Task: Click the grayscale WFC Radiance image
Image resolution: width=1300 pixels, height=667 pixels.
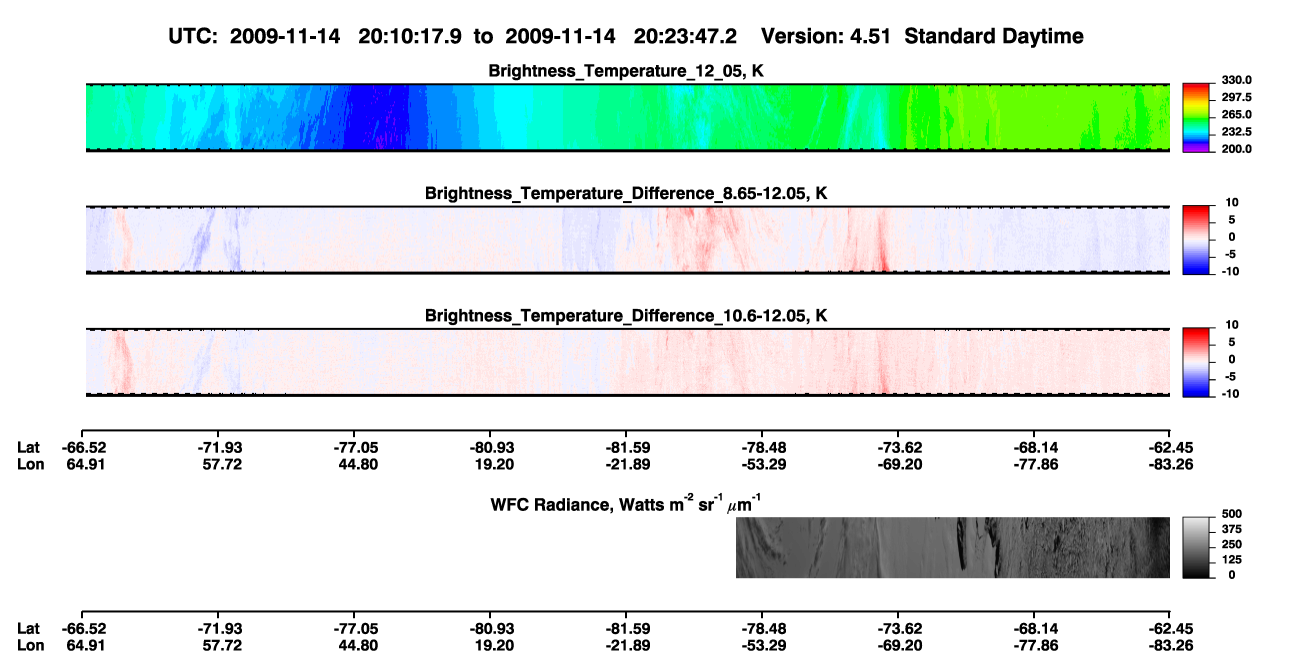Action: (953, 547)
